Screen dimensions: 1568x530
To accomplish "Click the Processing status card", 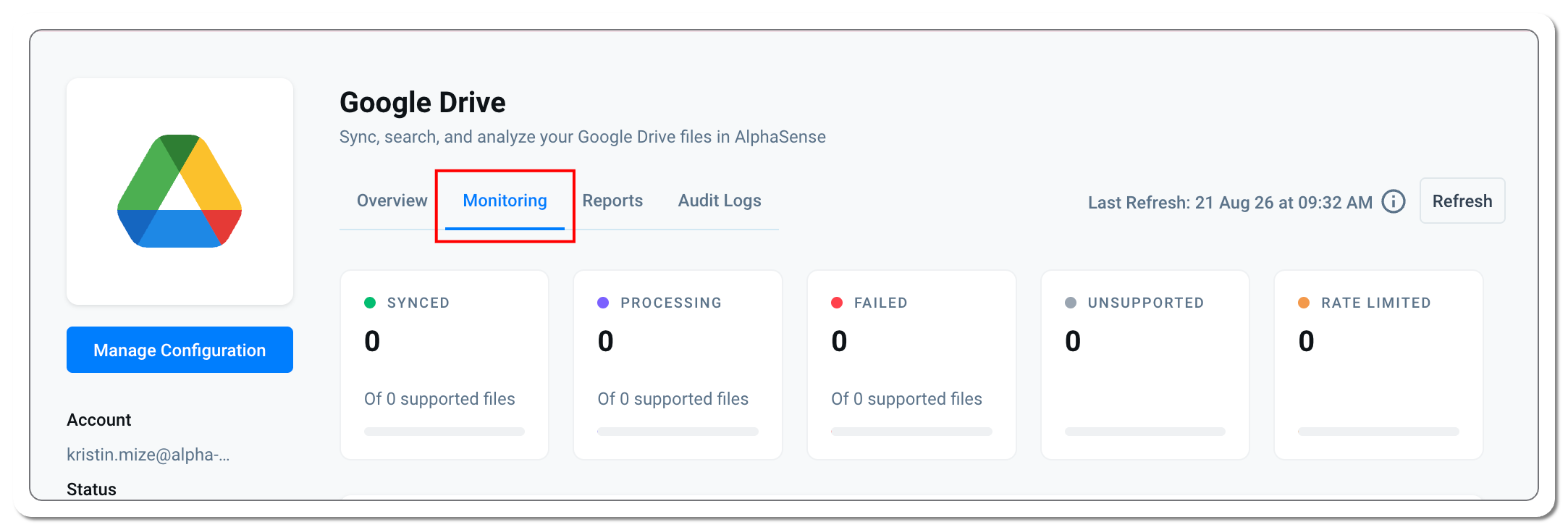I will coord(678,365).
